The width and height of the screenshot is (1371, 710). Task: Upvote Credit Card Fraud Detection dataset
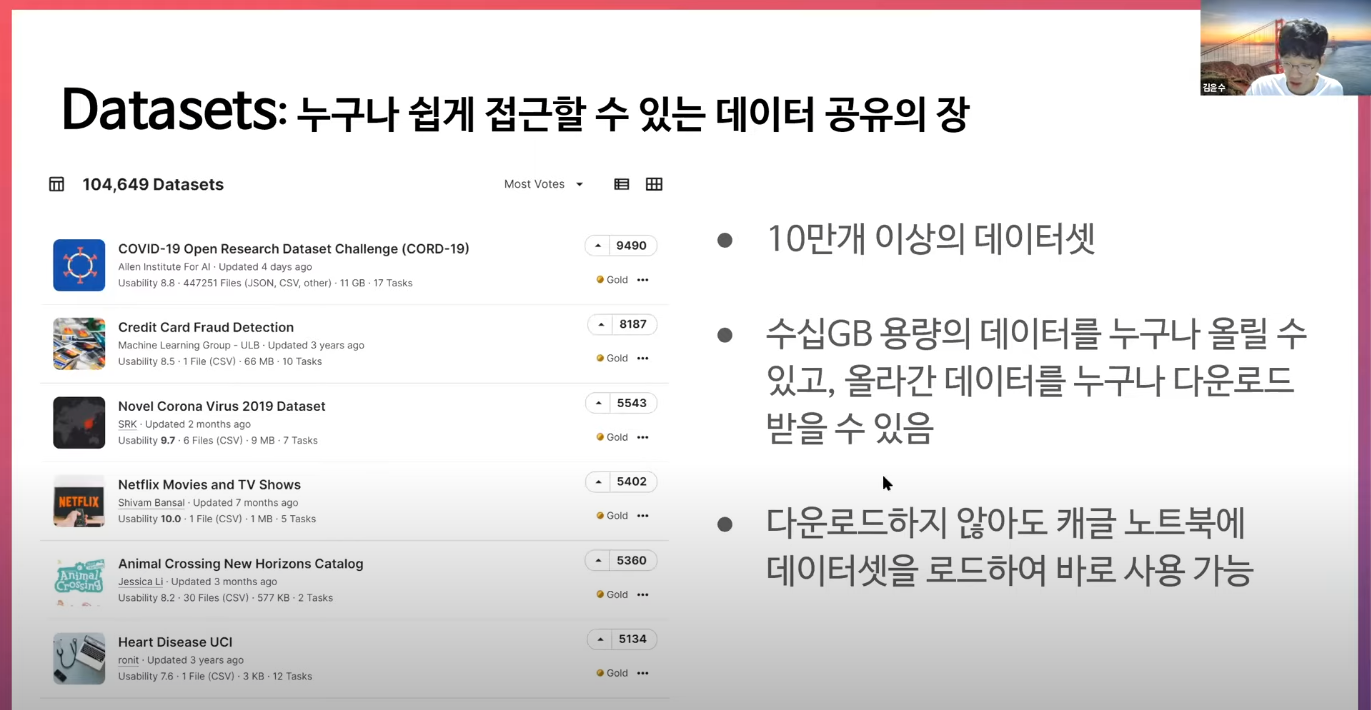(x=600, y=324)
